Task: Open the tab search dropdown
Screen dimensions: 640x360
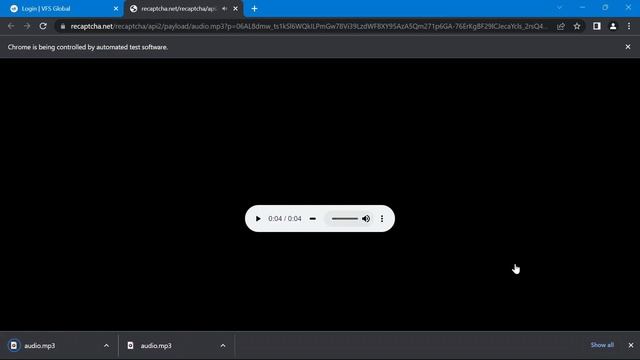Action: pos(560,7)
